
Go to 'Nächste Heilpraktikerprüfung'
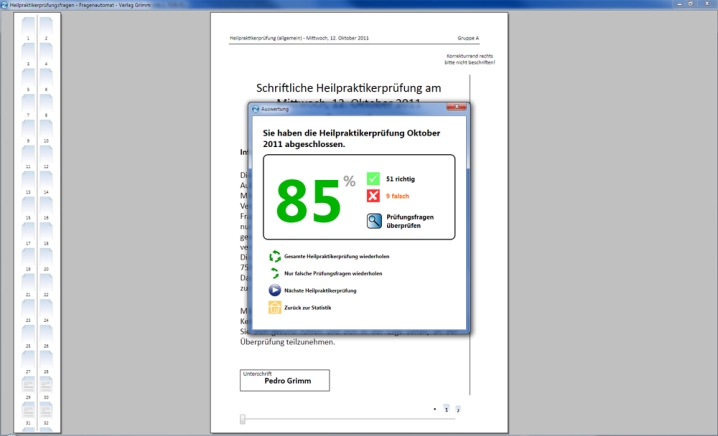point(321,290)
